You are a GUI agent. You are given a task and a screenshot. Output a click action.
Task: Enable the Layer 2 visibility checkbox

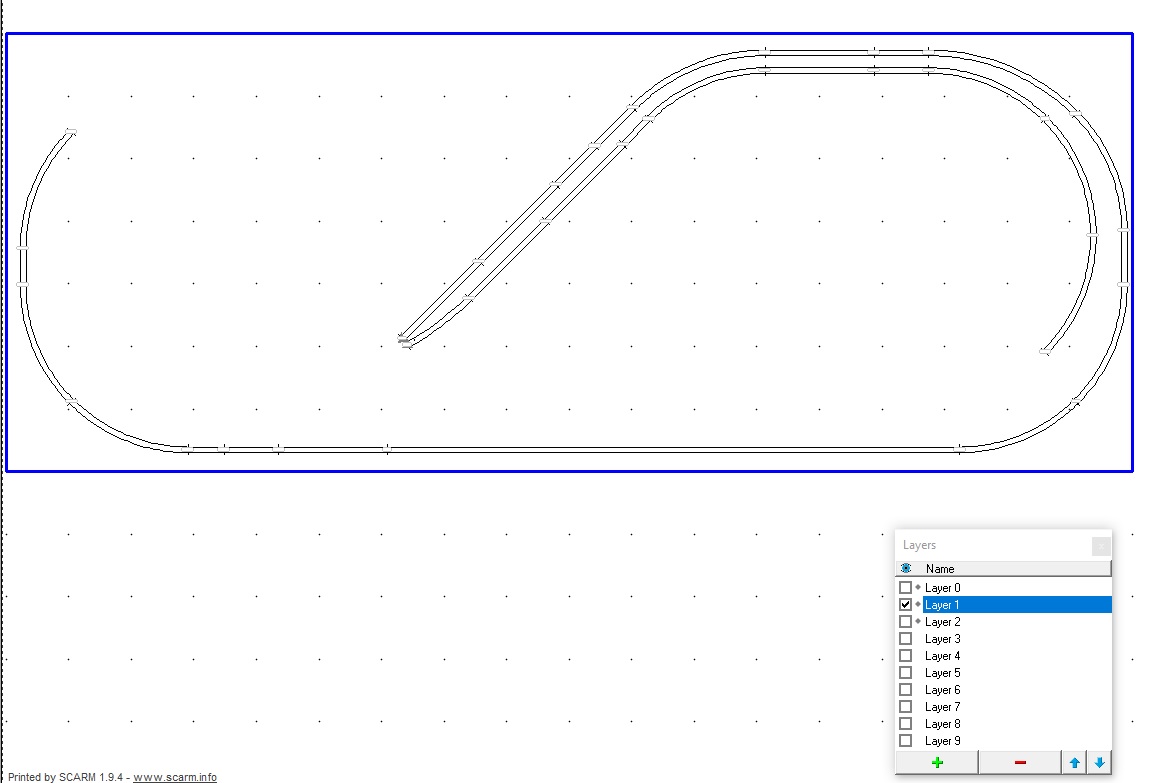point(906,621)
